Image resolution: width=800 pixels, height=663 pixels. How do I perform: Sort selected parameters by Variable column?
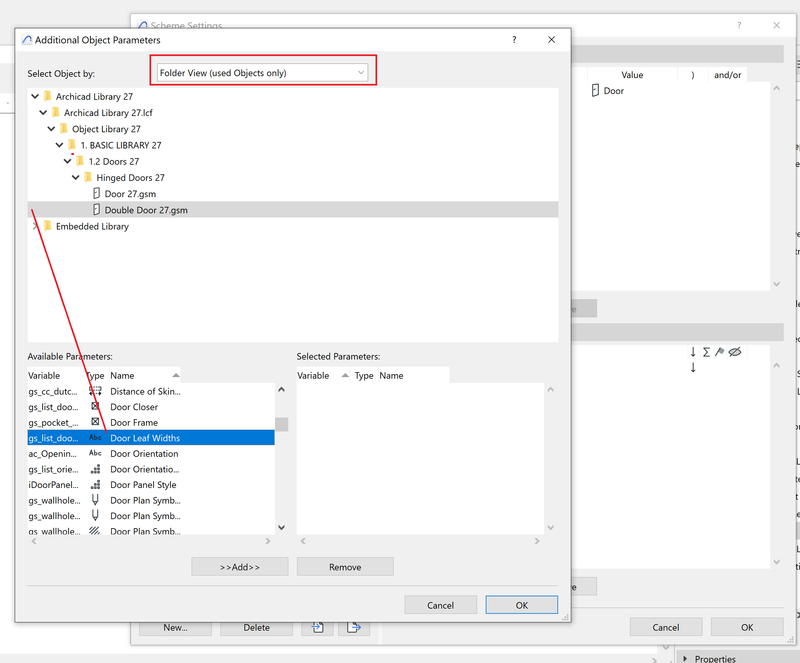[x=323, y=375]
